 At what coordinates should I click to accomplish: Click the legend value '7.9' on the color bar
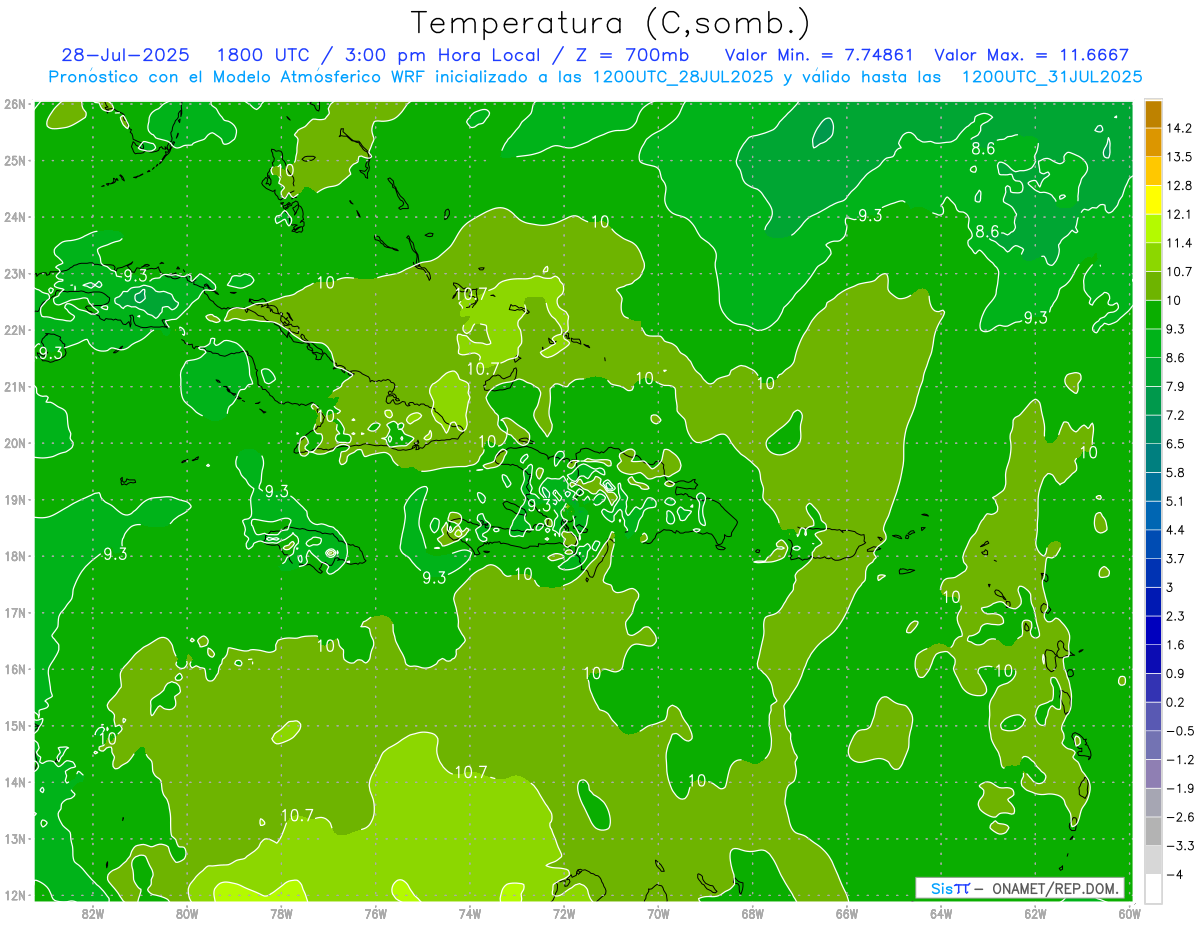[1176, 386]
